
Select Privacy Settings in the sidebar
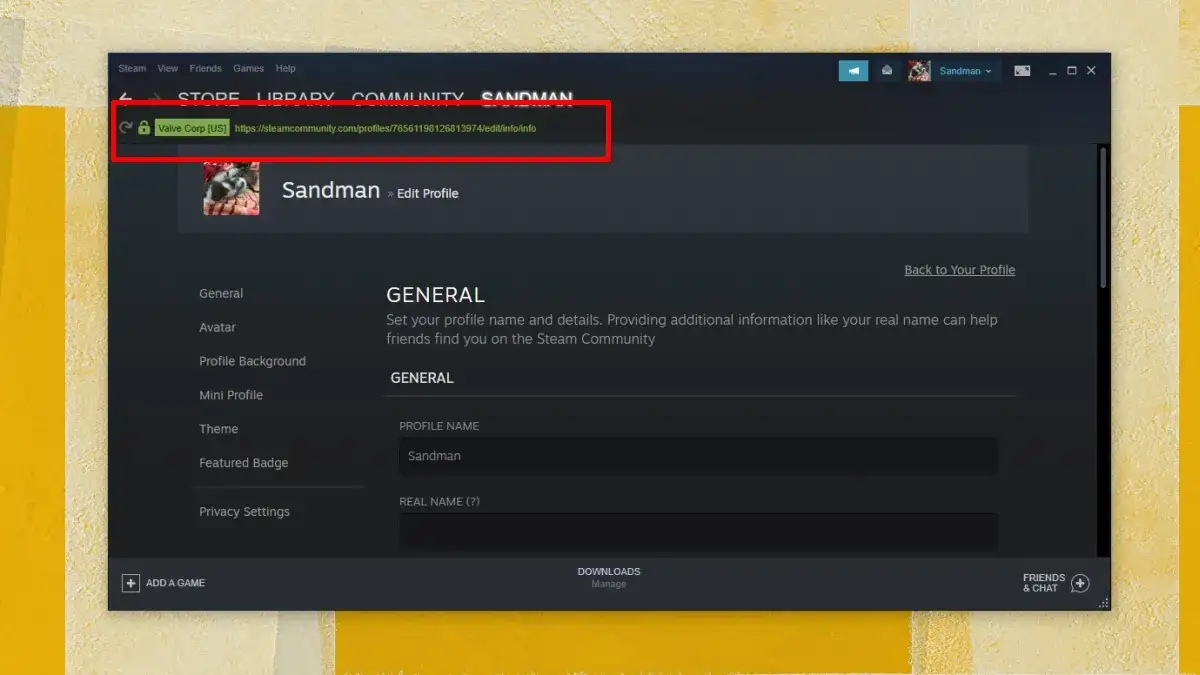[x=244, y=511]
